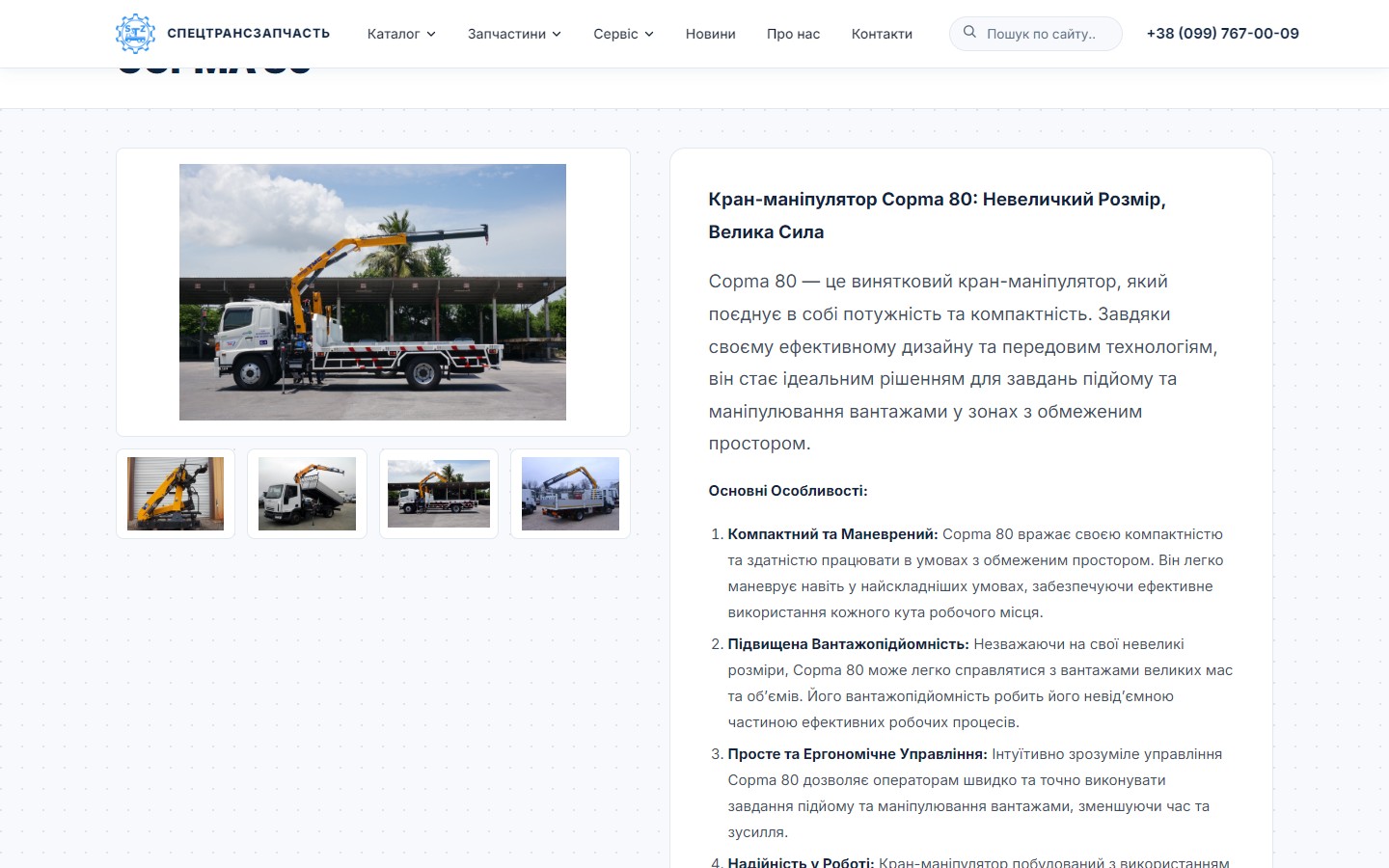Expand the Сервіс dropdown menu
The height and width of the screenshot is (868, 1389).
(623, 34)
